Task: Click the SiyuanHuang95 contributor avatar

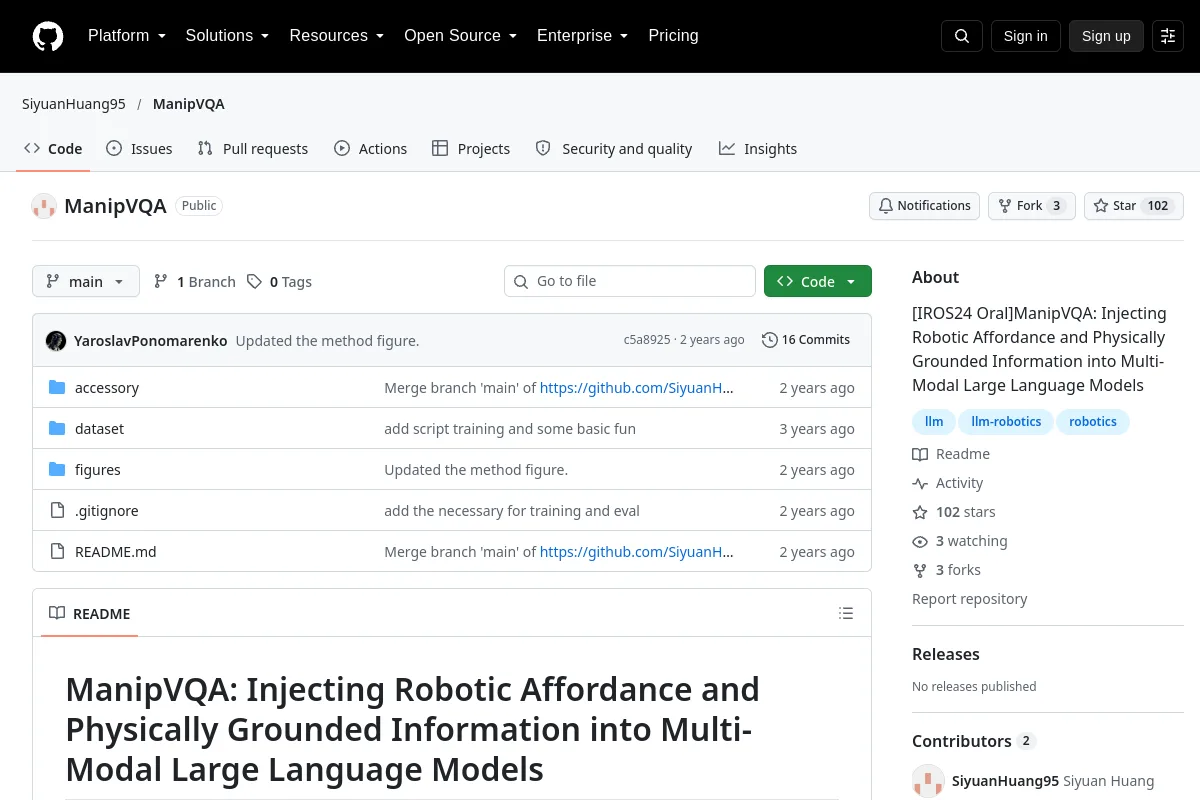Action: 928,781
